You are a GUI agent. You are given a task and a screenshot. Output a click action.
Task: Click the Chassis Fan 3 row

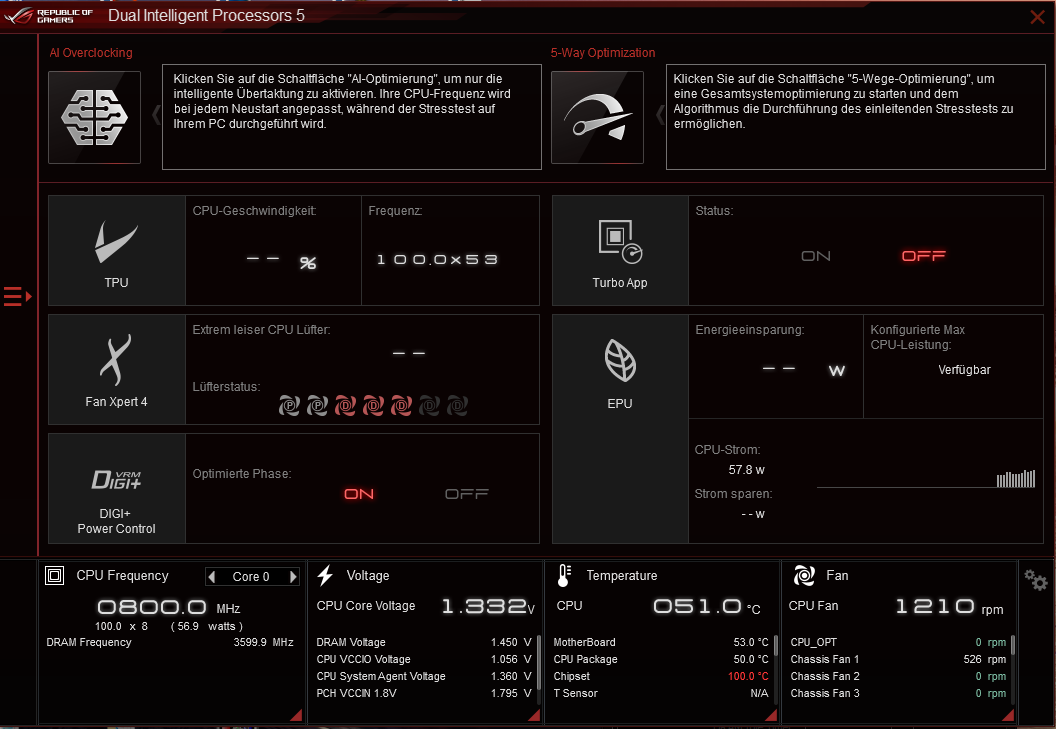tap(898, 693)
